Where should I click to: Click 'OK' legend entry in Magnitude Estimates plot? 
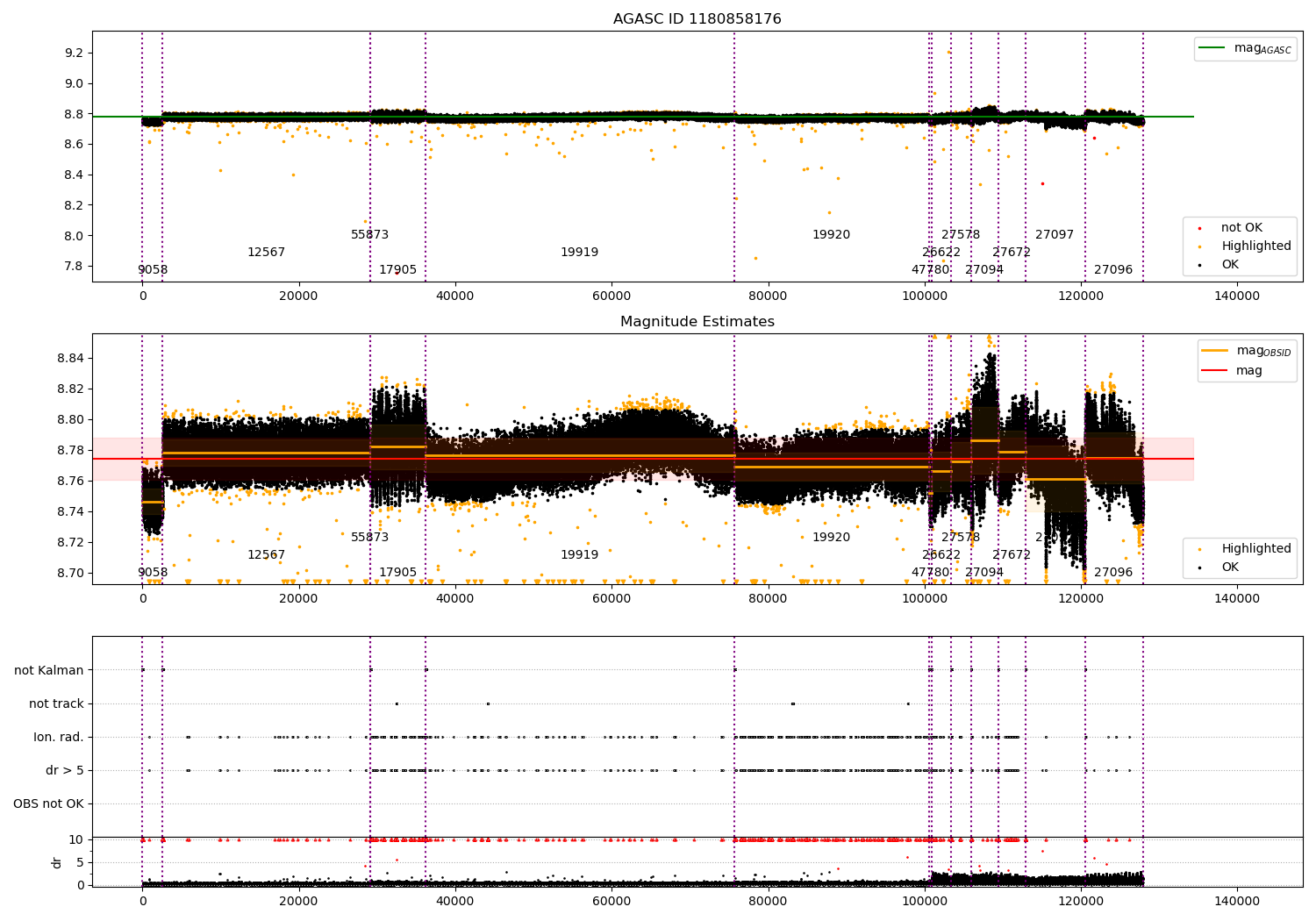(x=1230, y=568)
